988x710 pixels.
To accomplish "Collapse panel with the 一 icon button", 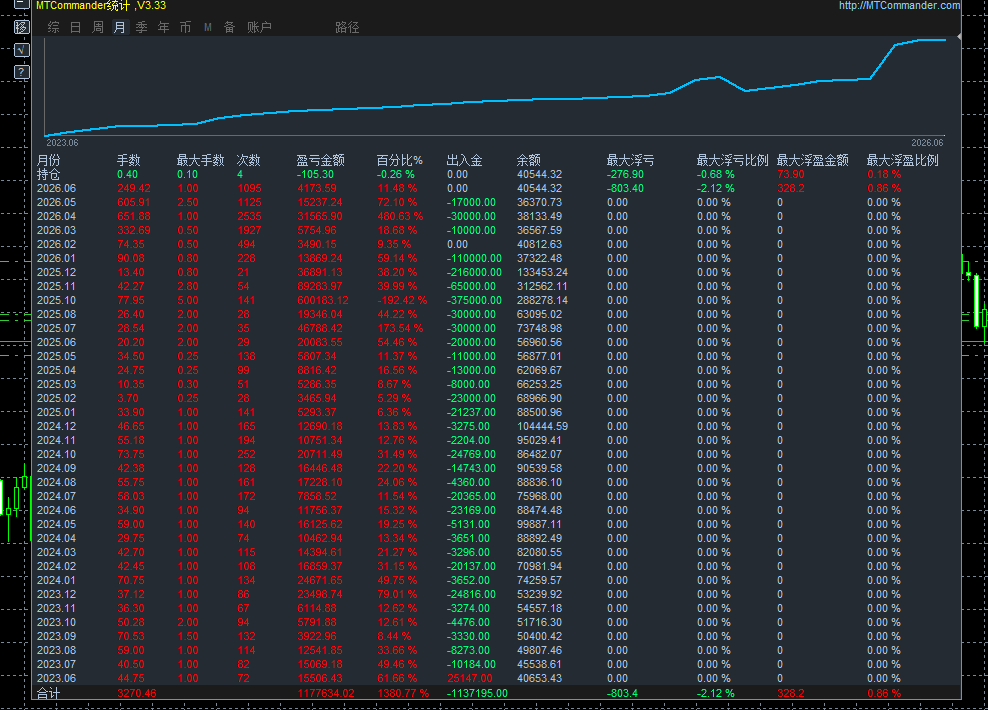I will (x=21, y=4).
